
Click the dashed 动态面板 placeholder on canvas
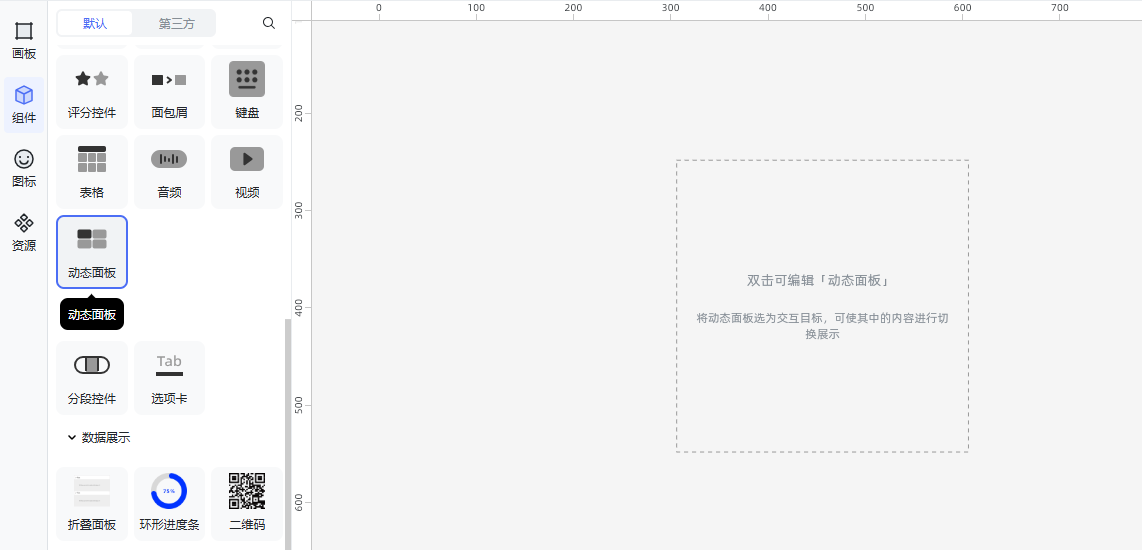[822, 306]
